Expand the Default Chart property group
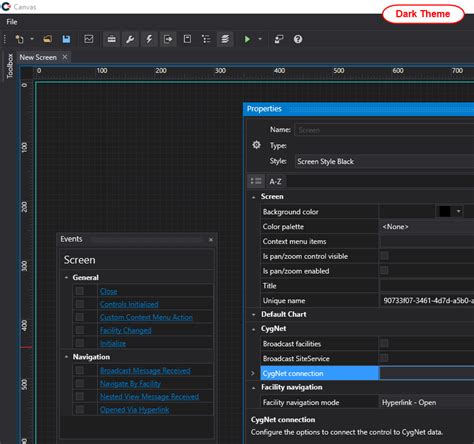 [x=254, y=314]
